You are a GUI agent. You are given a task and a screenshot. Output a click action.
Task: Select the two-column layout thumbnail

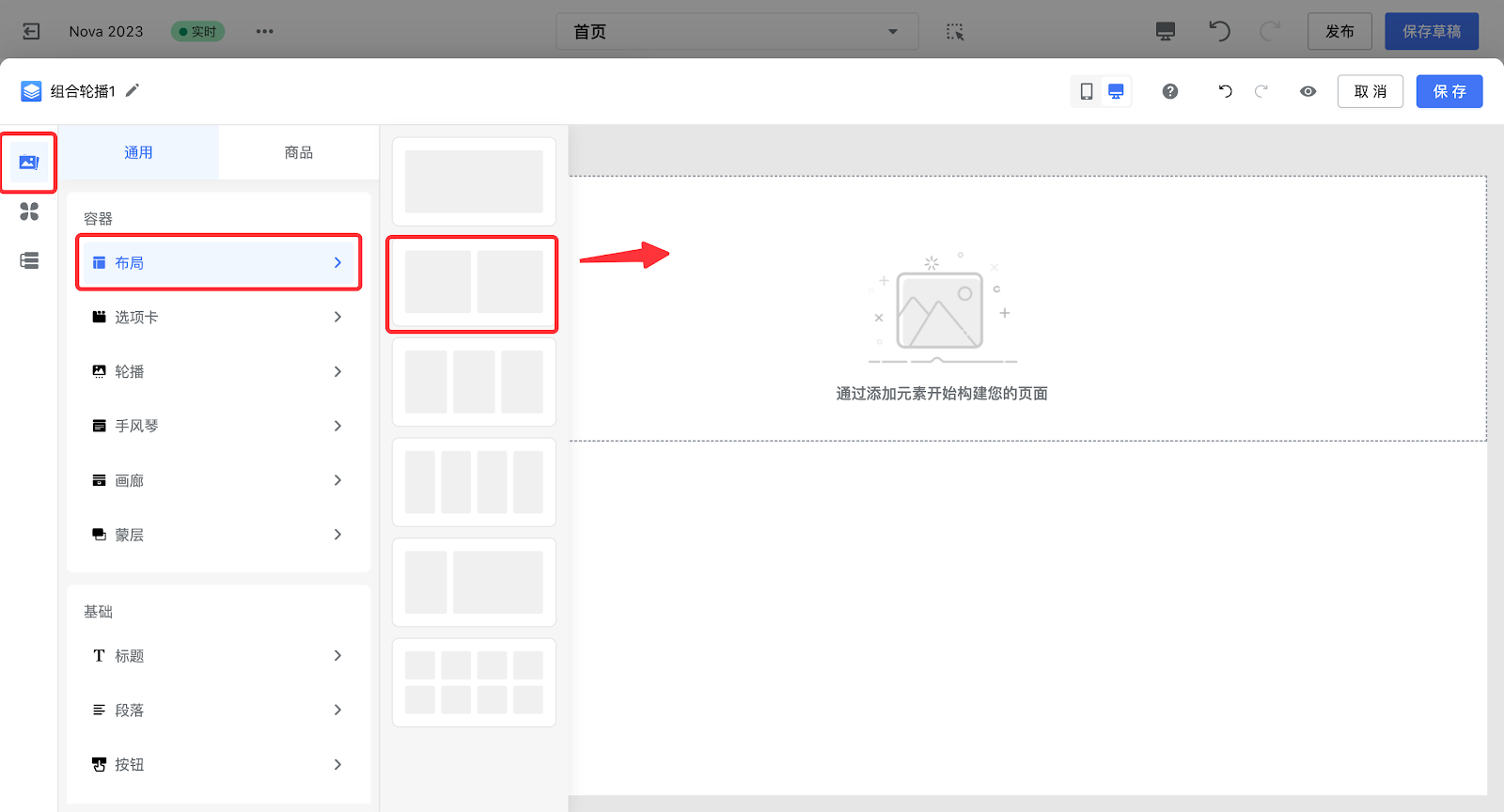click(474, 282)
